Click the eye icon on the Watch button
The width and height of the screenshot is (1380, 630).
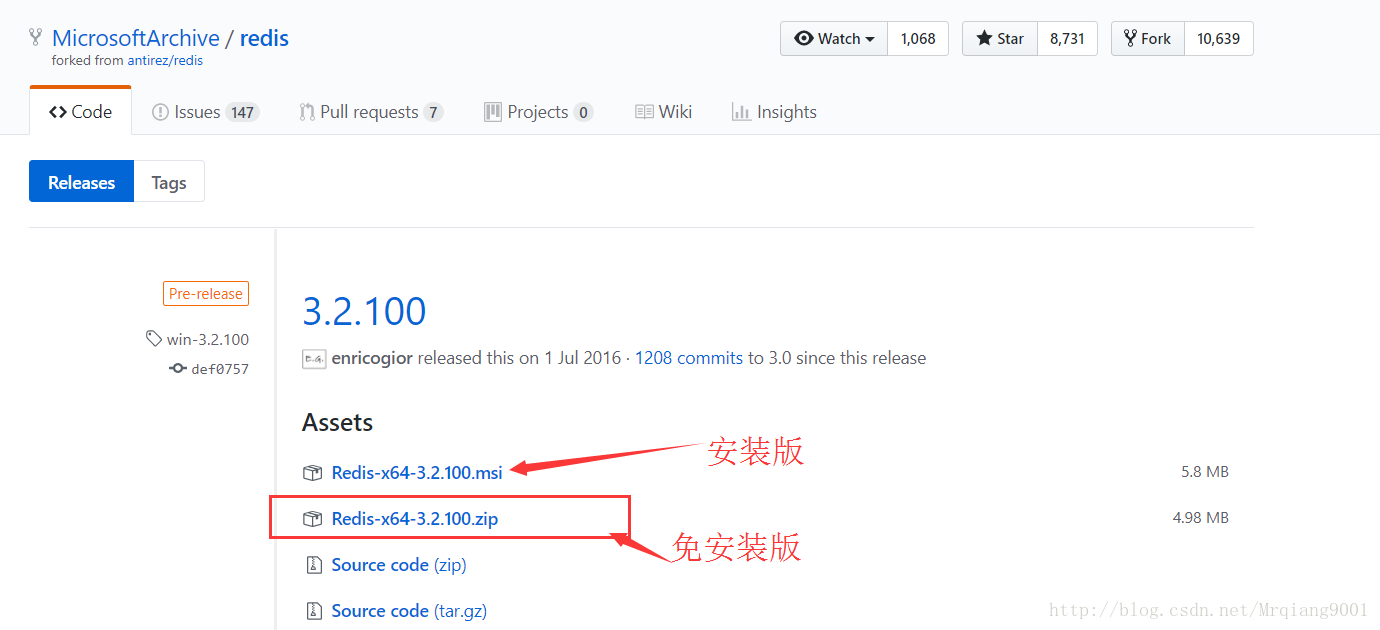coord(804,39)
